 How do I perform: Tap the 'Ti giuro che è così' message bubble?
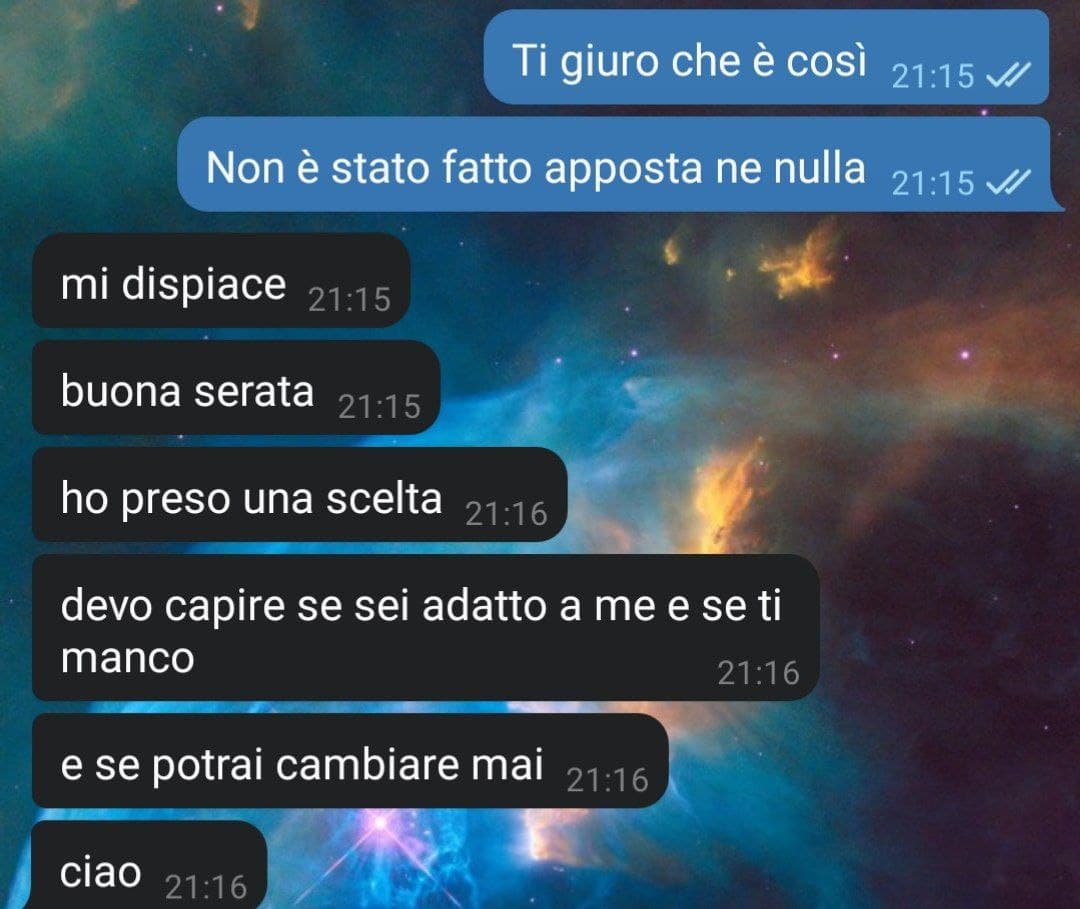point(766,57)
